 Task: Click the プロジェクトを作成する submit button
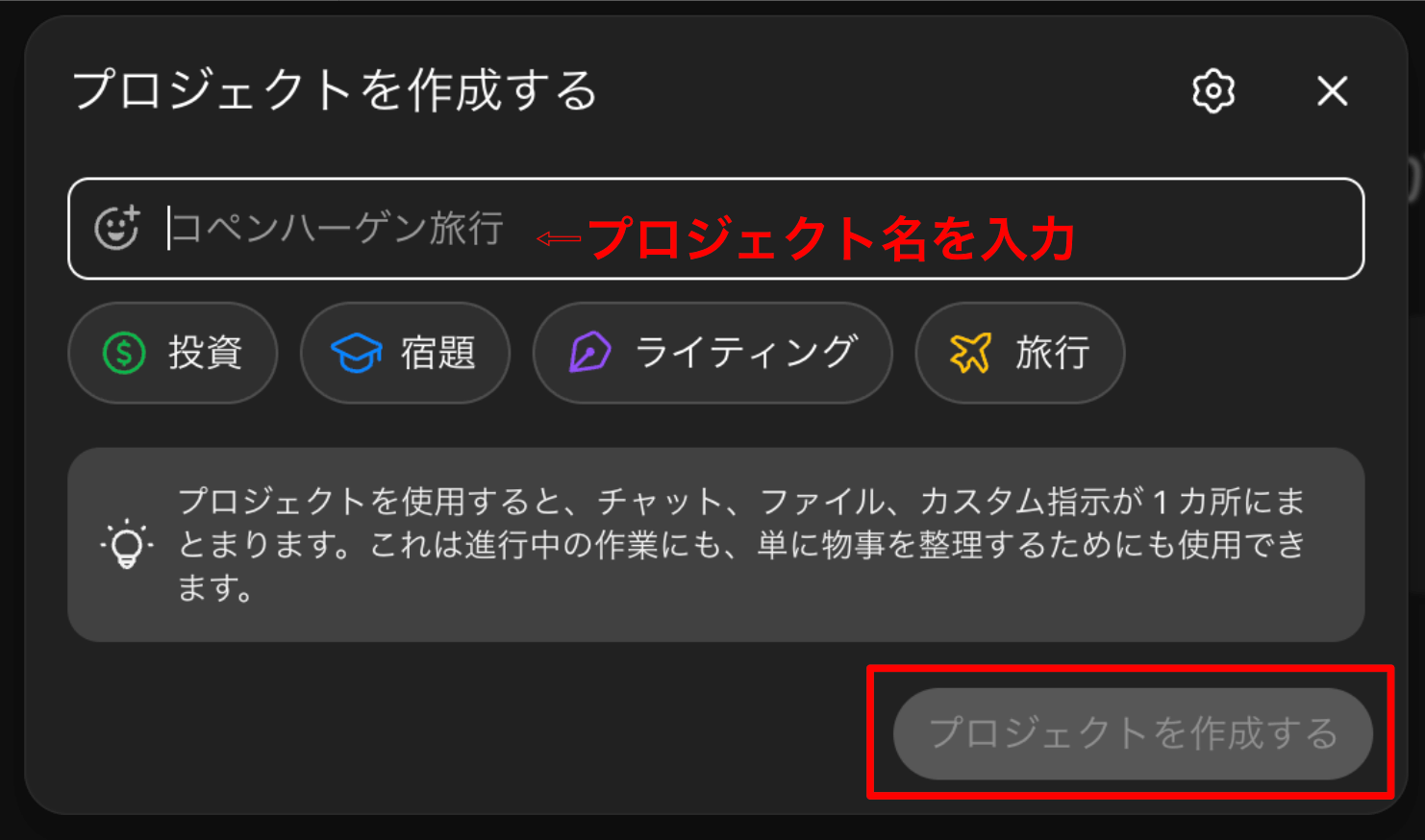point(1133,733)
